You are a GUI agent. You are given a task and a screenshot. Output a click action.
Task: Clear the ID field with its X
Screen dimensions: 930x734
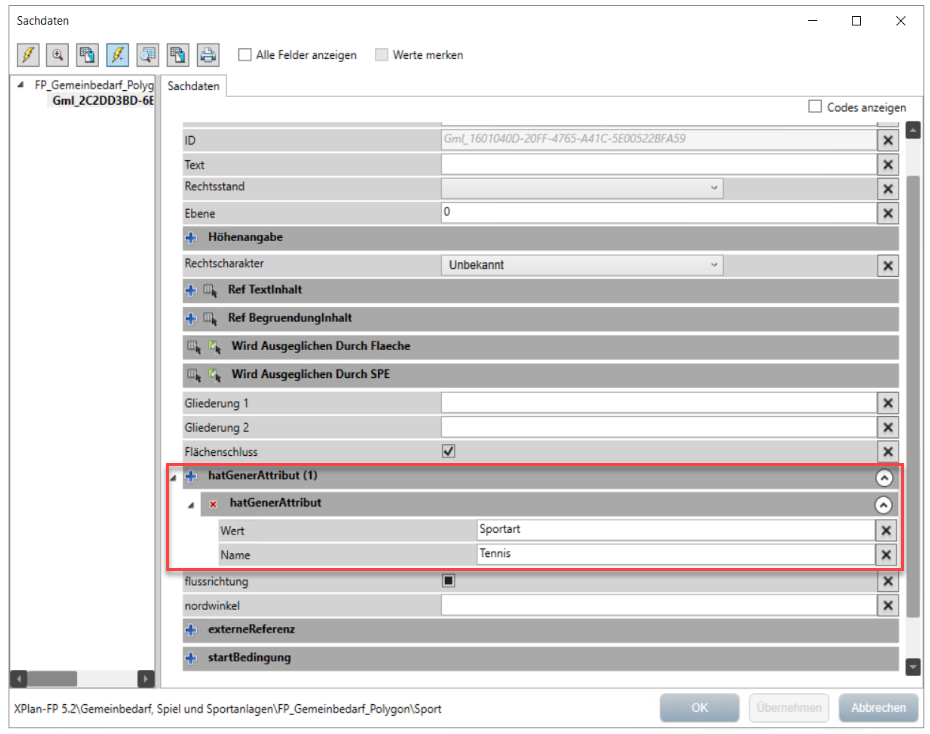click(888, 141)
